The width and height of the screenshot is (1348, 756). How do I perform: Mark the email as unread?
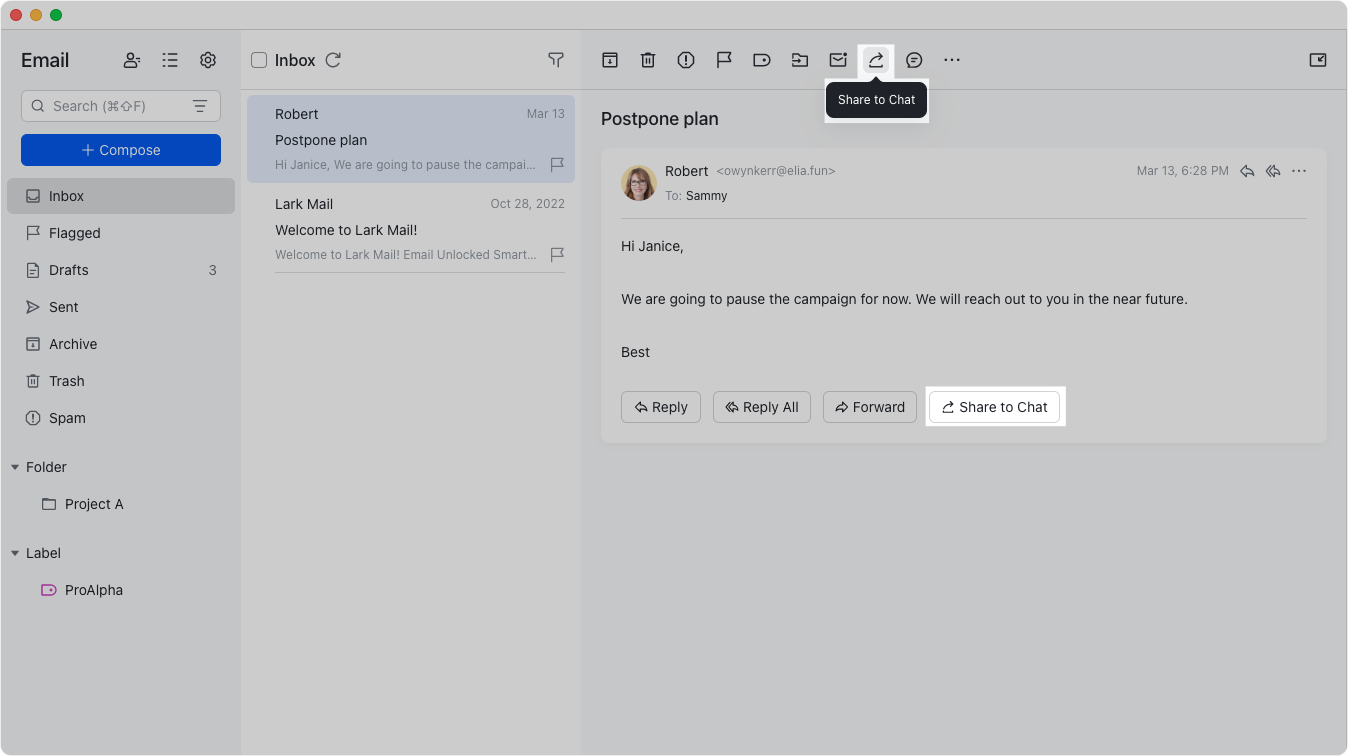(x=837, y=59)
